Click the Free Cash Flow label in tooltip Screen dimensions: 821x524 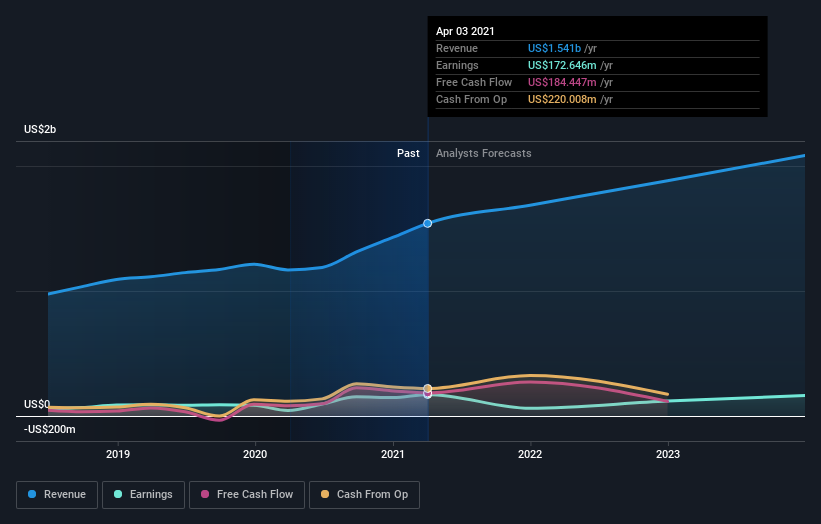tap(474, 82)
